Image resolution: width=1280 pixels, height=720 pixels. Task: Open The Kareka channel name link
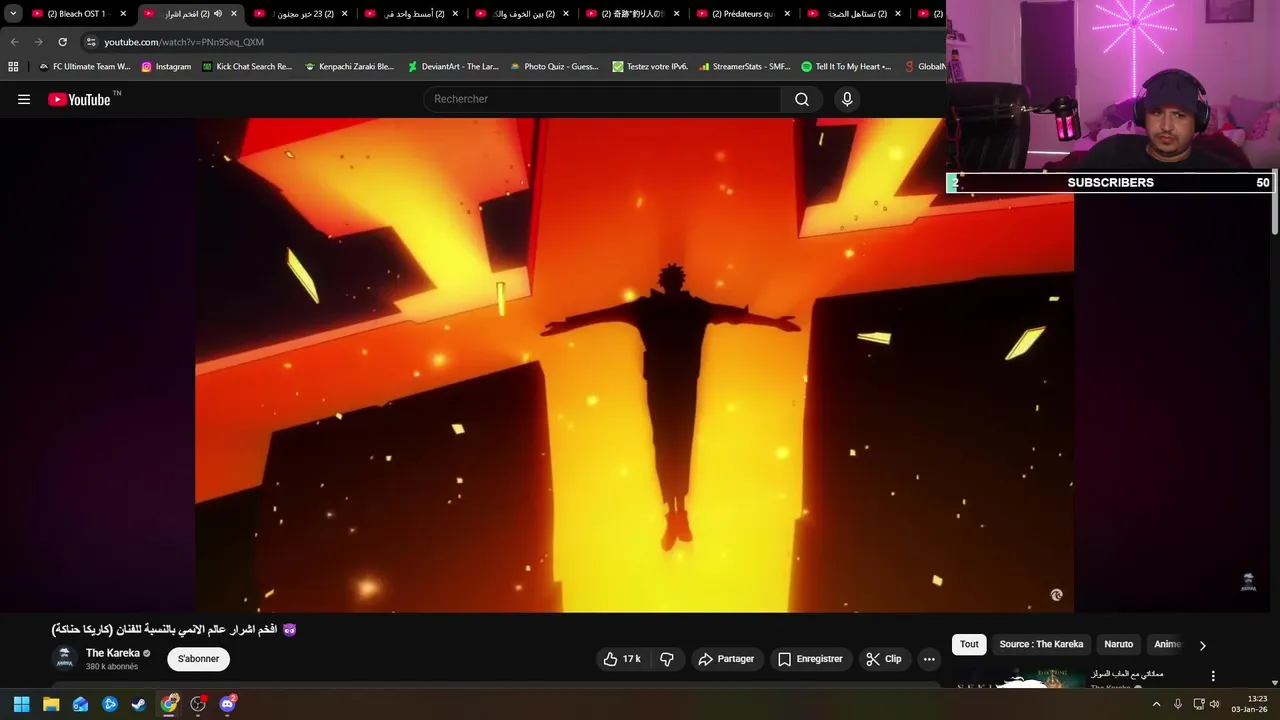[x=113, y=653]
